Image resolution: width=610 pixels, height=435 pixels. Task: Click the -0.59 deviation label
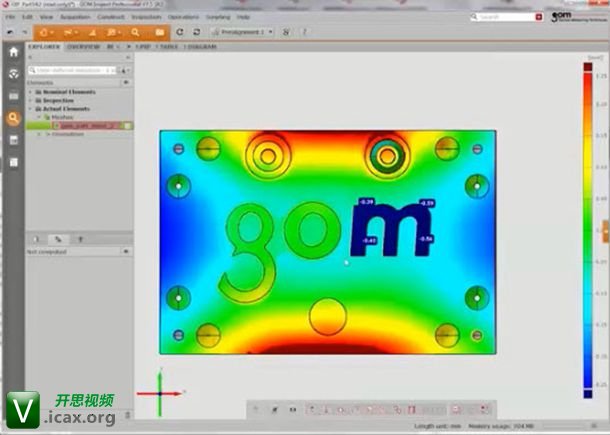click(427, 203)
